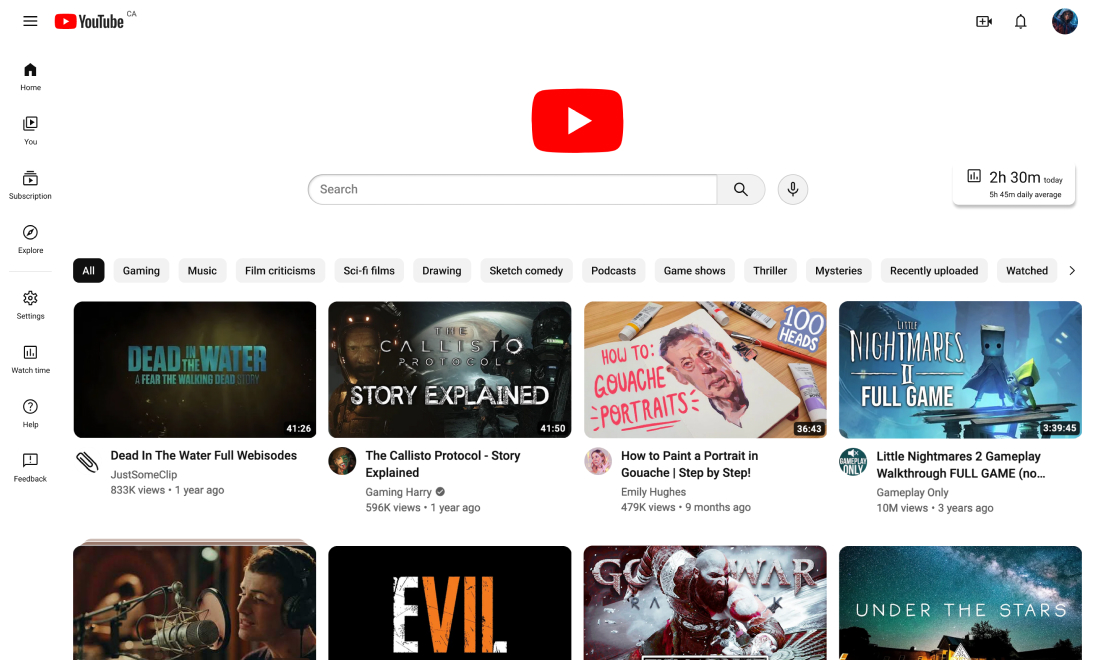The width and height of the screenshot is (1100, 660).
Task: Click the large red YouTube play logo
Action: pyautogui.click(x=577, y=121)
